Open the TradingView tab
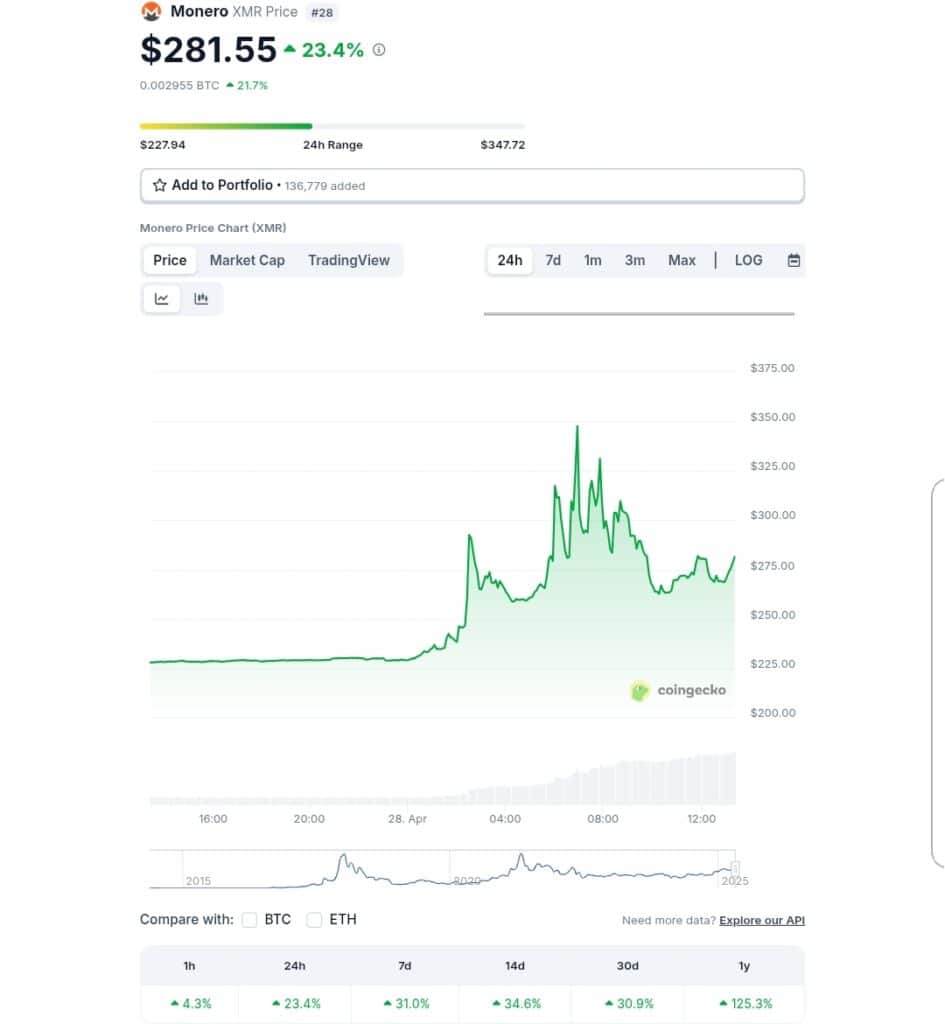Screen dimensions: 945x1024 tap(349, 261)
